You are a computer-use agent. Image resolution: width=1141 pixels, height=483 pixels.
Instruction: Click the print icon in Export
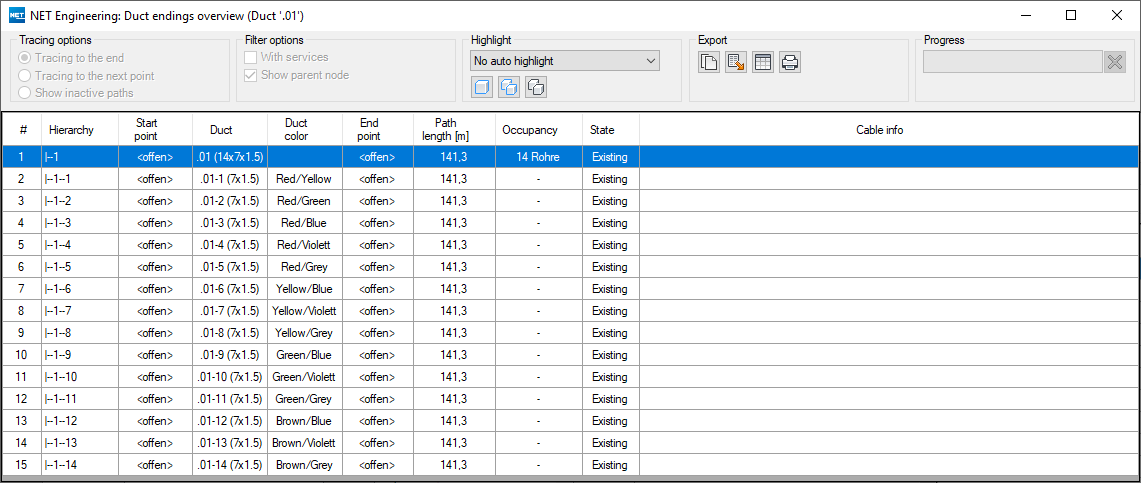click(x=790, y=63)
